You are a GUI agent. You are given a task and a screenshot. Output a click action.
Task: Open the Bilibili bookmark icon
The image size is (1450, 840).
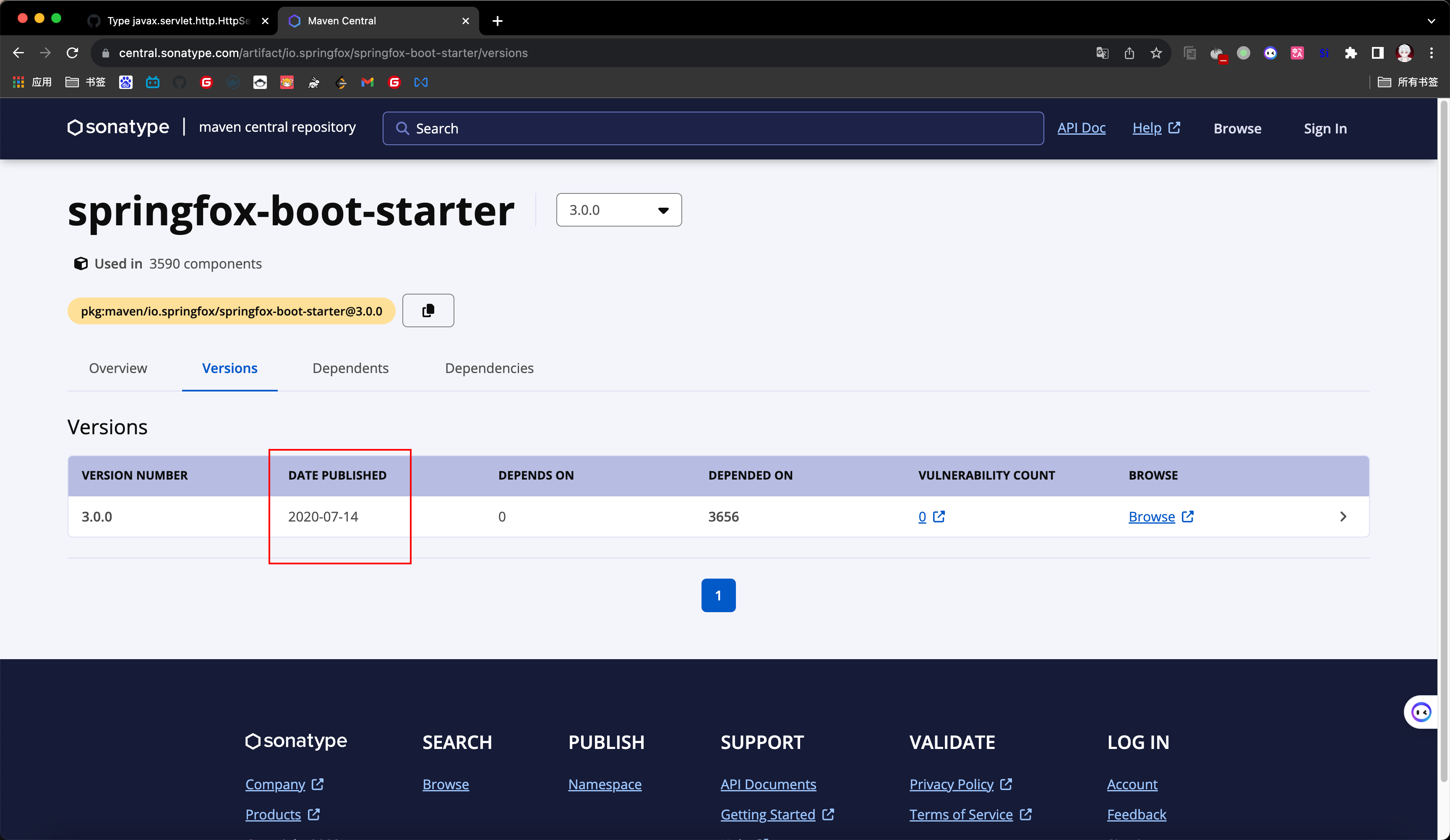152,82
